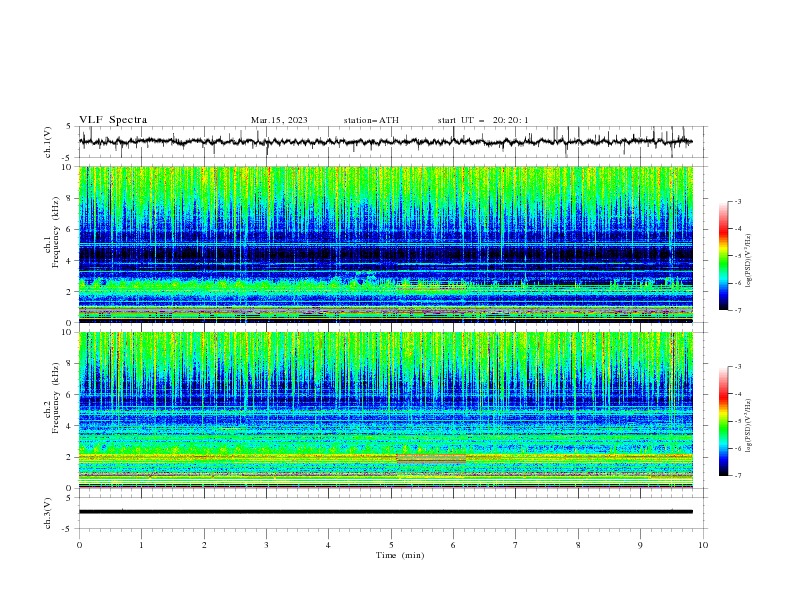Click the gray band in ch.2 near 2 kHz
792x612 pixels.
(x=431, y=458)
